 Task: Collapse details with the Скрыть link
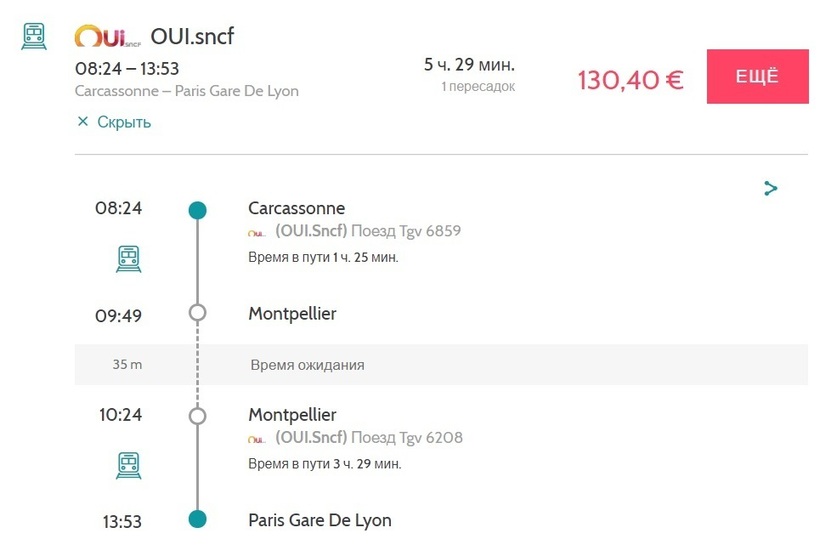click(124, 122)
